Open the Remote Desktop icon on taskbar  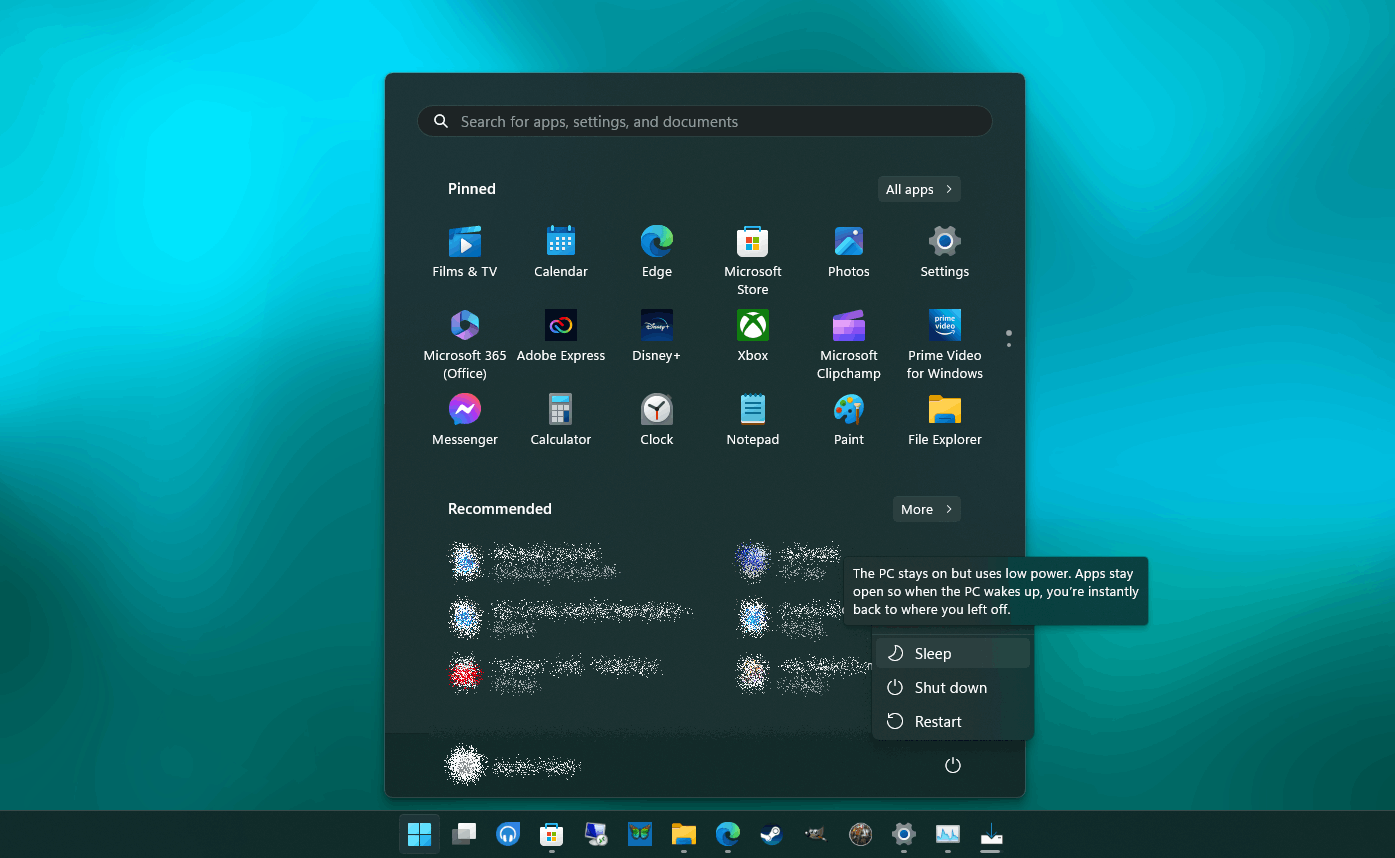click(x=596, y=833)
